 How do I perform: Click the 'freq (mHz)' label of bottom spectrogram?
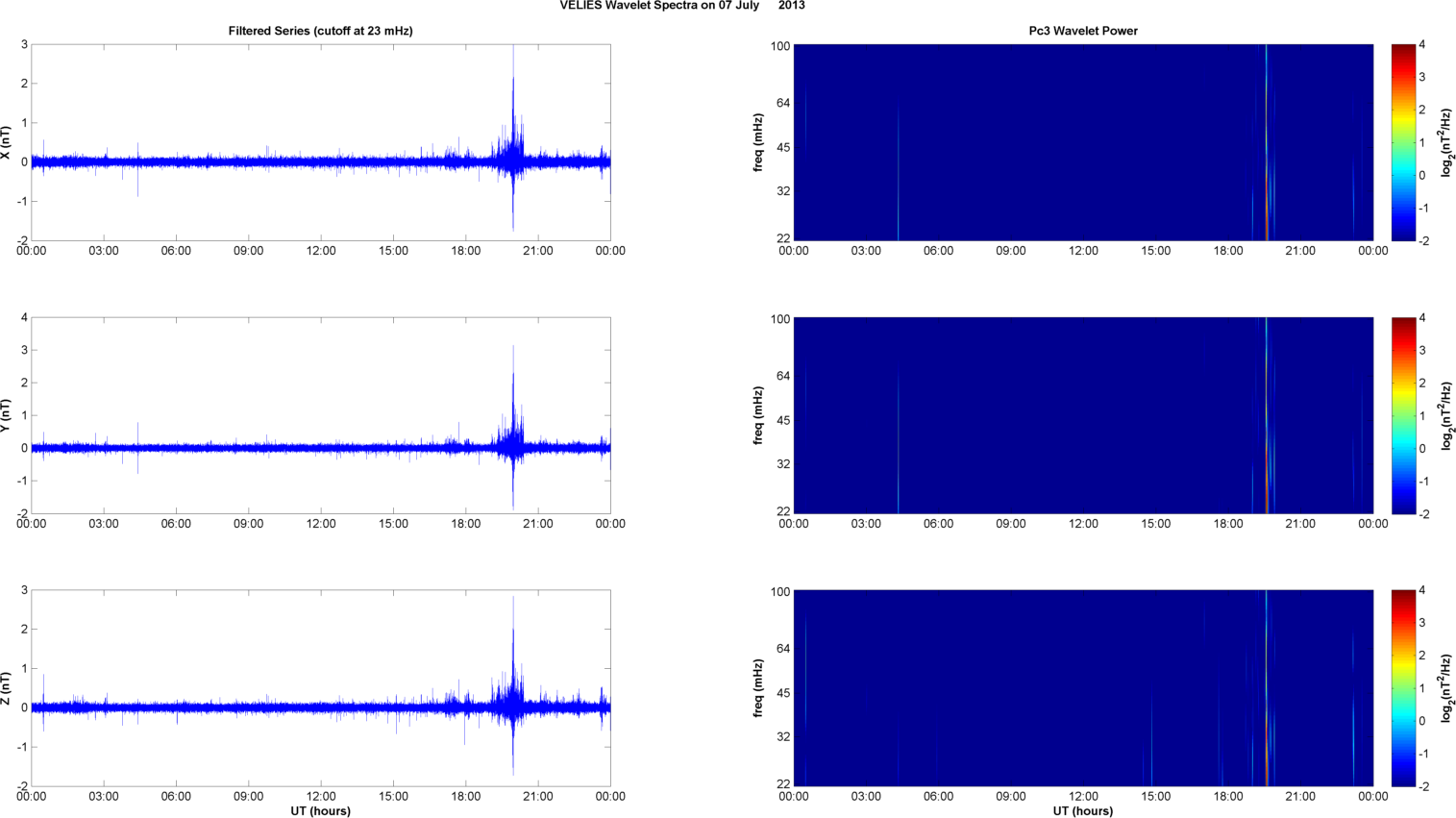pyautogui.click(x=758, y=688)
